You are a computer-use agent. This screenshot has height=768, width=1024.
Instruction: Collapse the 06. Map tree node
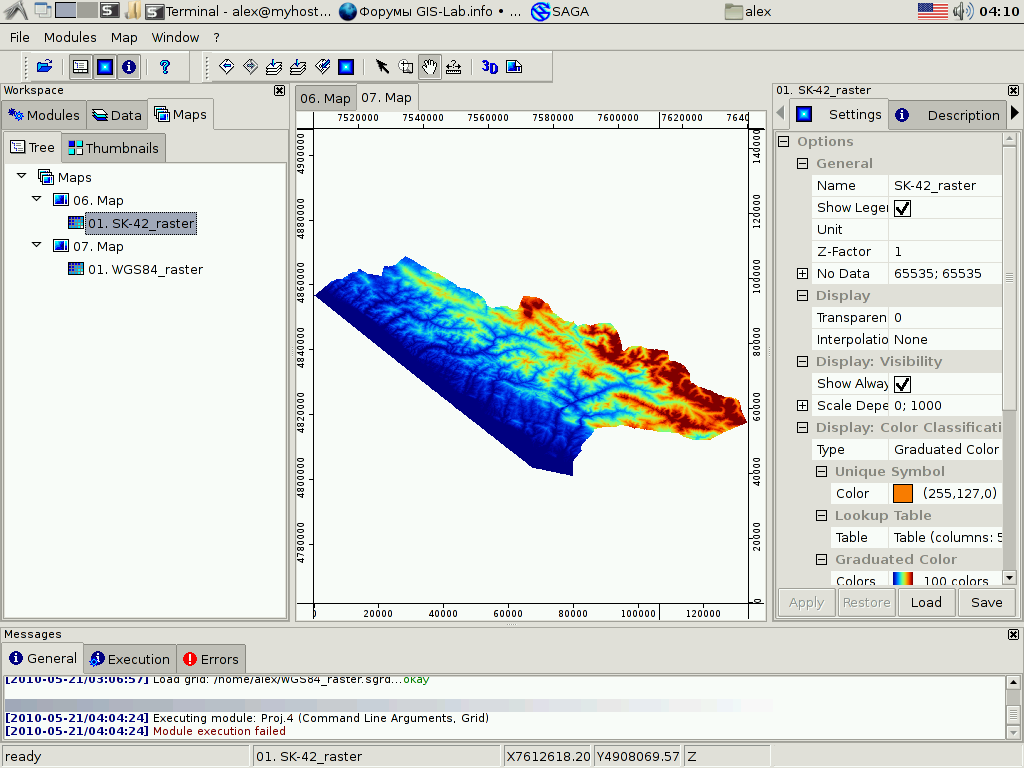click(x=37, y=200)
